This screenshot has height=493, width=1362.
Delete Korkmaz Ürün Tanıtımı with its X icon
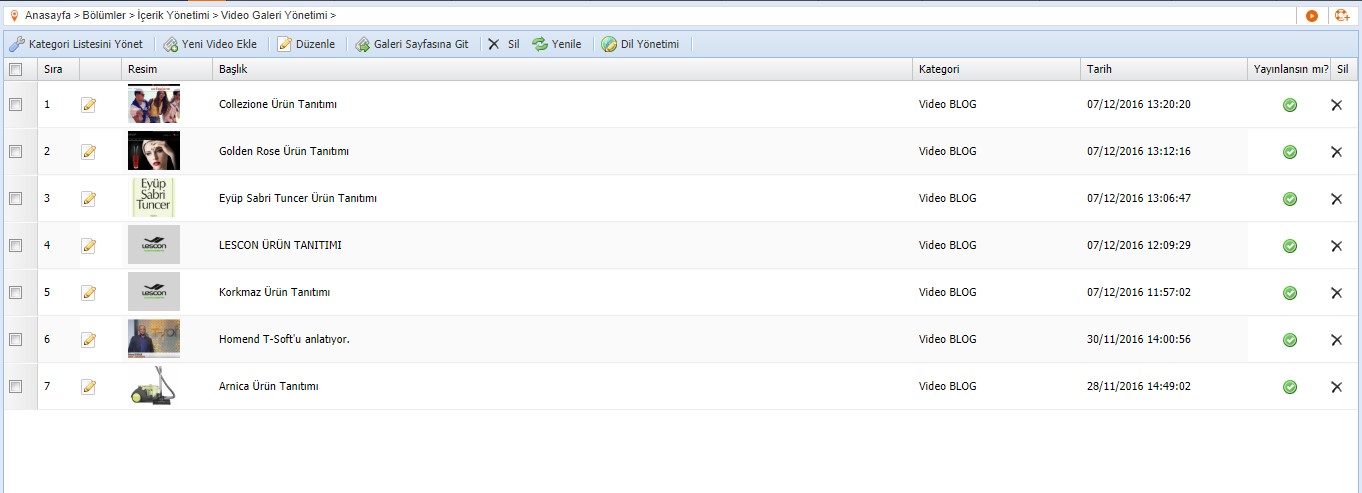(x=1336, y=293)
